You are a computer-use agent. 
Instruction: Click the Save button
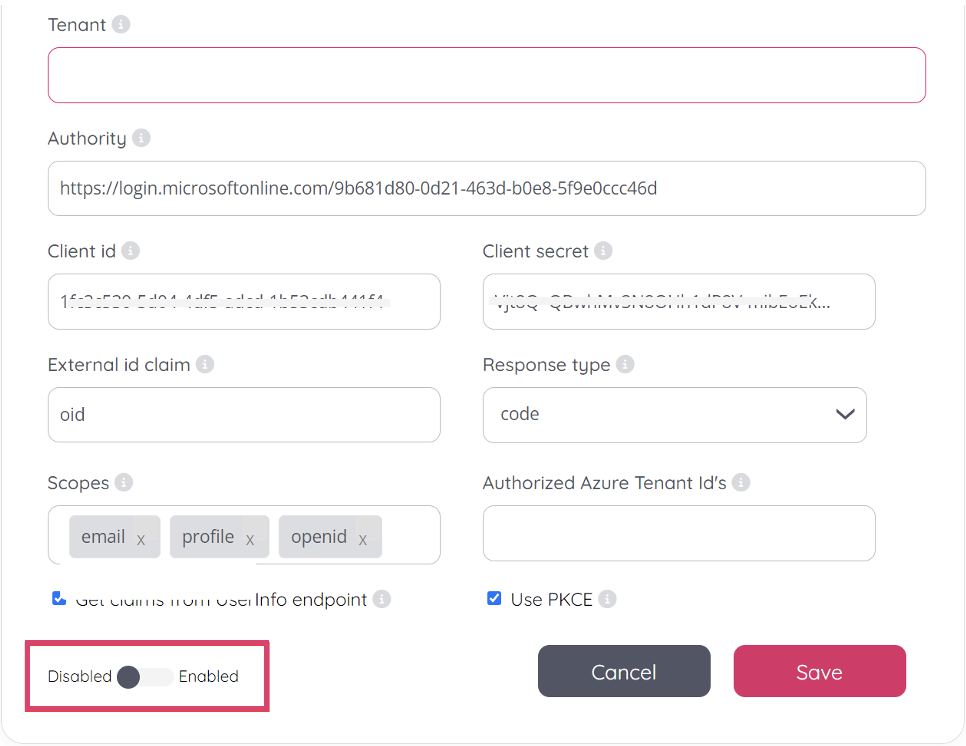[819, 671]
